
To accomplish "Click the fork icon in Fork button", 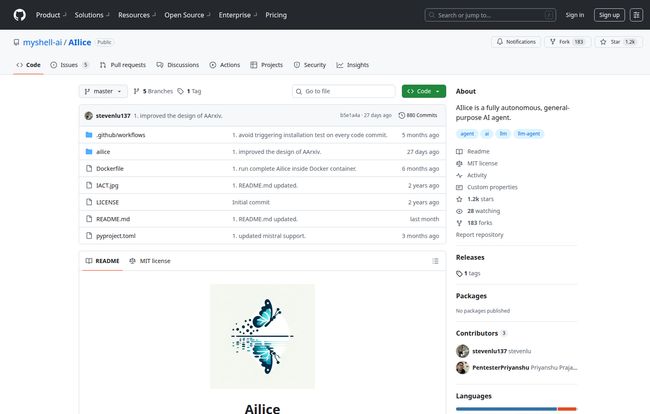I will click(x=553, y=42).
